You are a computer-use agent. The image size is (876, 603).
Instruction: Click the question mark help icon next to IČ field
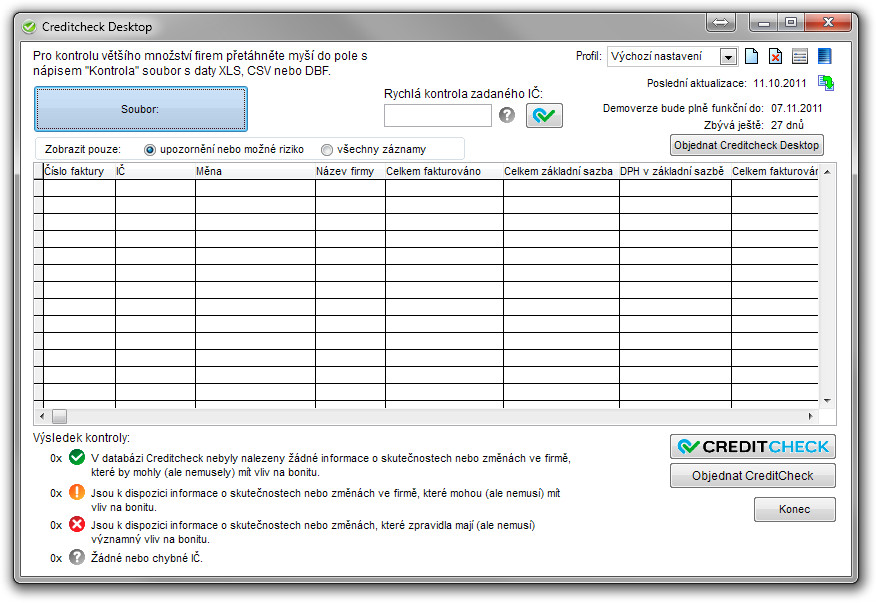507,115
